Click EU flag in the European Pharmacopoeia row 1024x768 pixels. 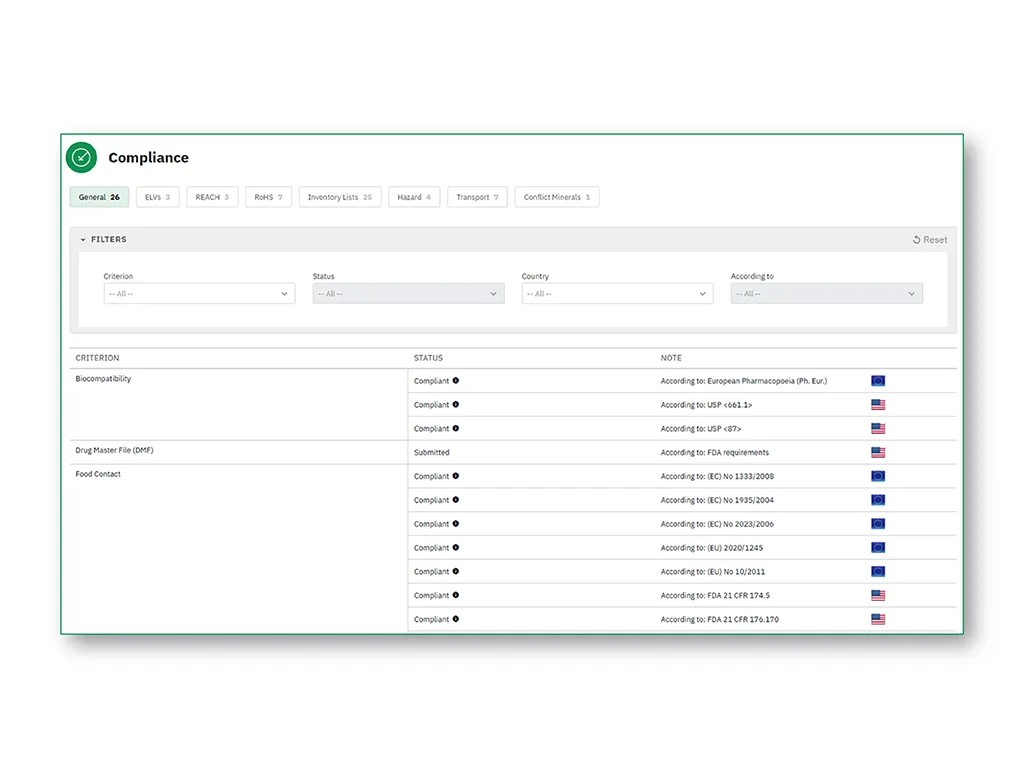pyautogui.click(x=878, y=381)
